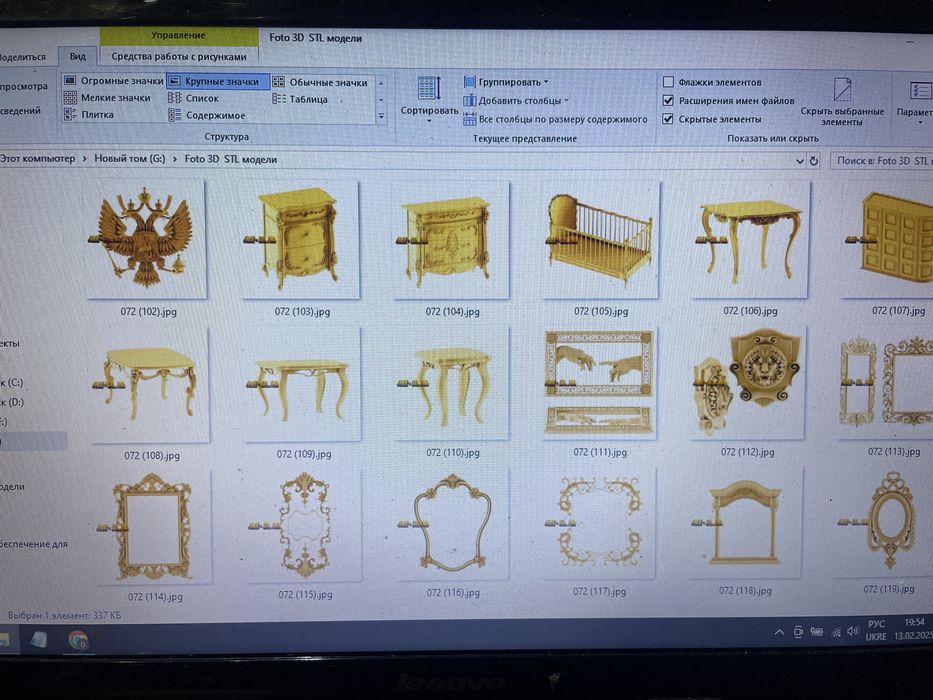This screenshot has height=700, width=933.
Task: Open the Поделиться ribbon tab
Action: 23,57
